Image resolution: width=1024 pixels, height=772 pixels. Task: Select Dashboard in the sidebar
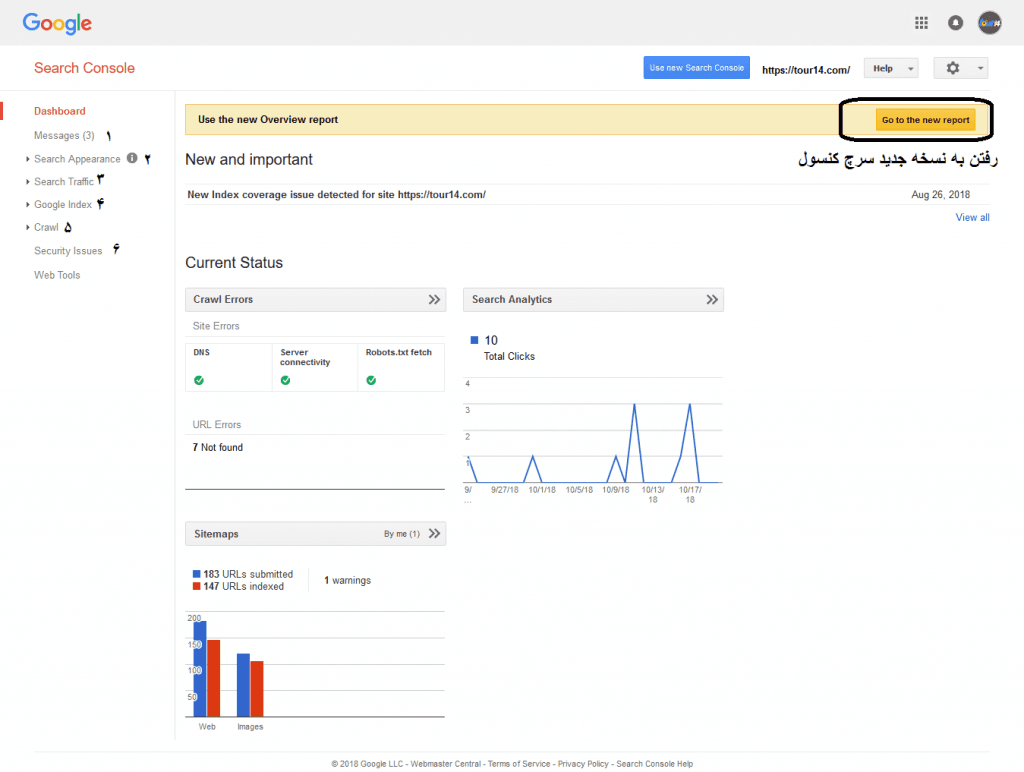pos(59,111)
